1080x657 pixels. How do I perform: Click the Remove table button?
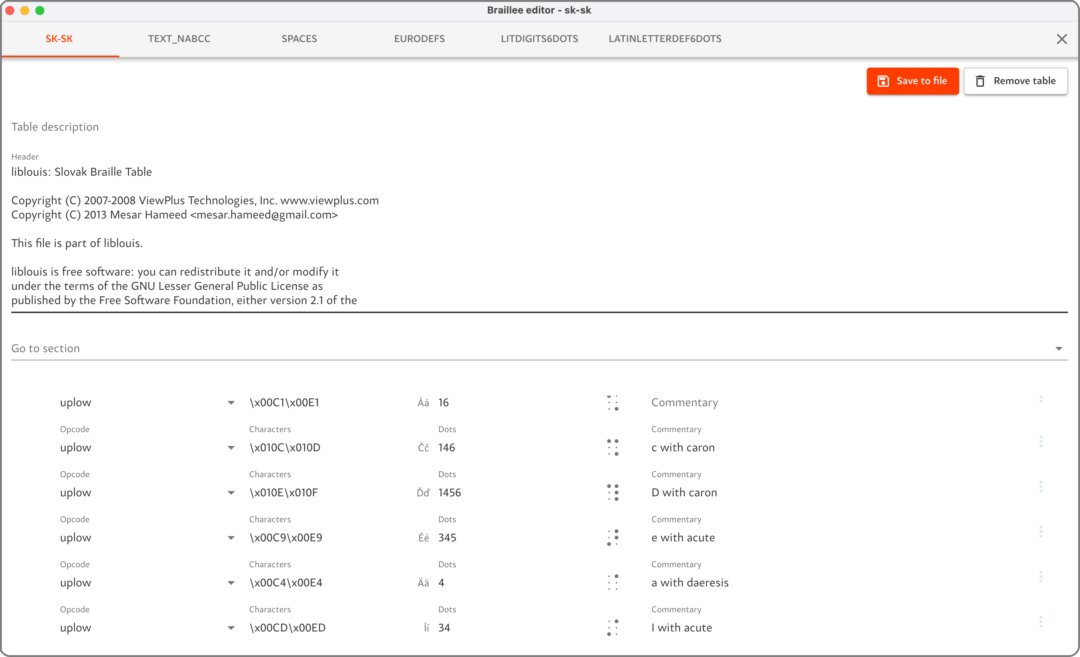[x=1015, y=81]
